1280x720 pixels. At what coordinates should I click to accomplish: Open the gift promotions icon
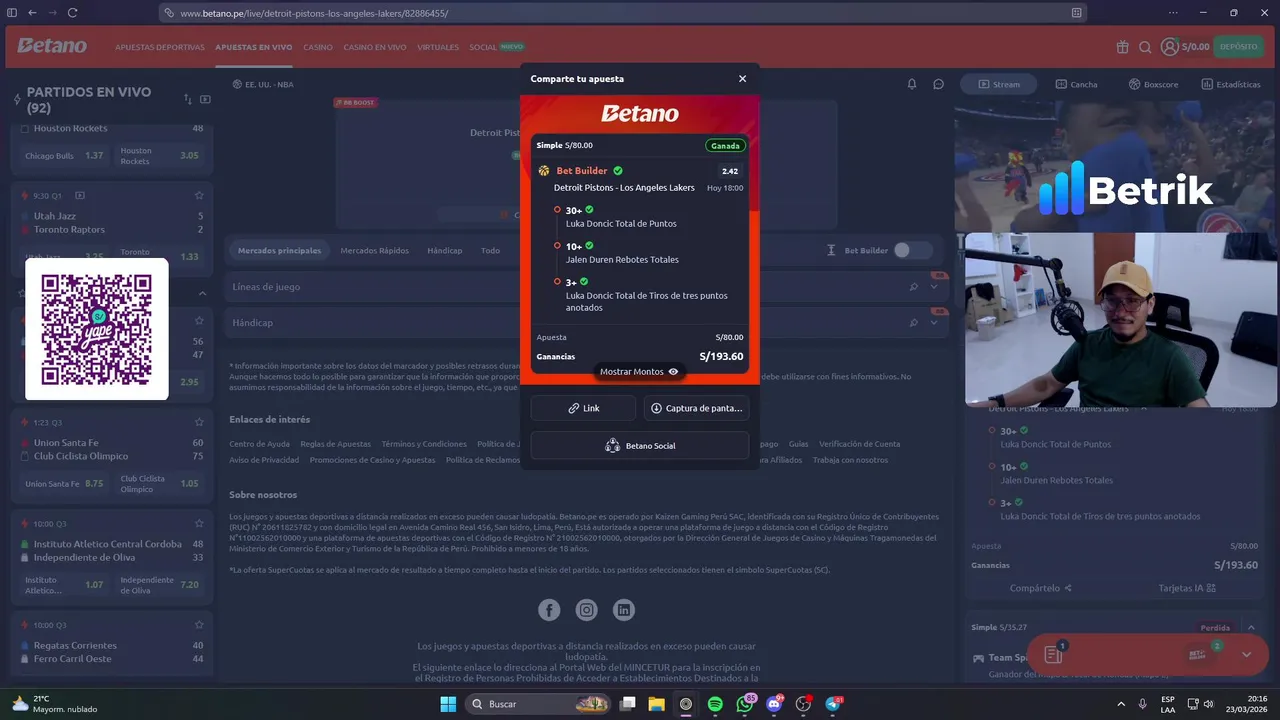[x=1123, y=47]
